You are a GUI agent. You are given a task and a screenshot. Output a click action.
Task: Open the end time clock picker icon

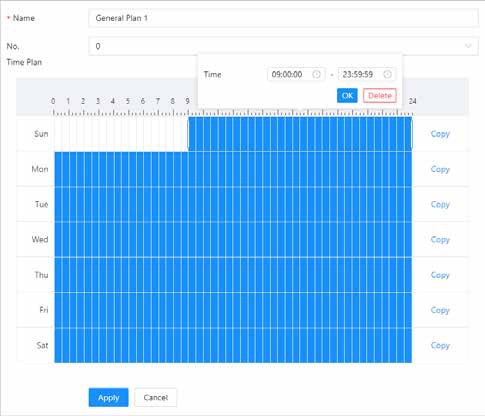[387, 74]
